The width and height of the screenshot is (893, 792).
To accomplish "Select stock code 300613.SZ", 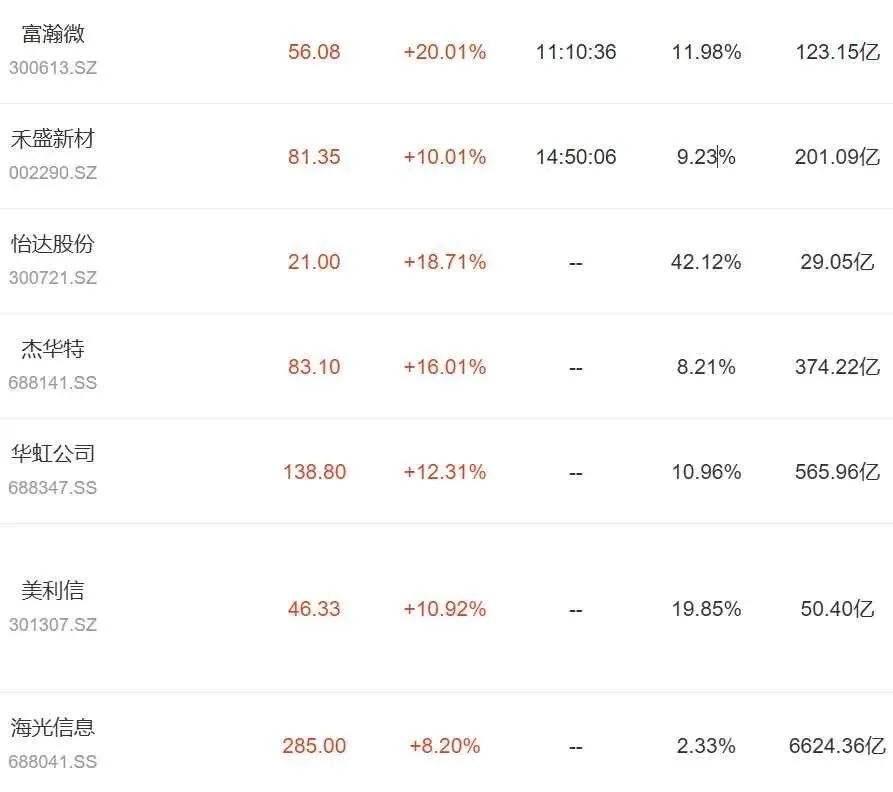I will pyautogui.click(x=53, y=68).
